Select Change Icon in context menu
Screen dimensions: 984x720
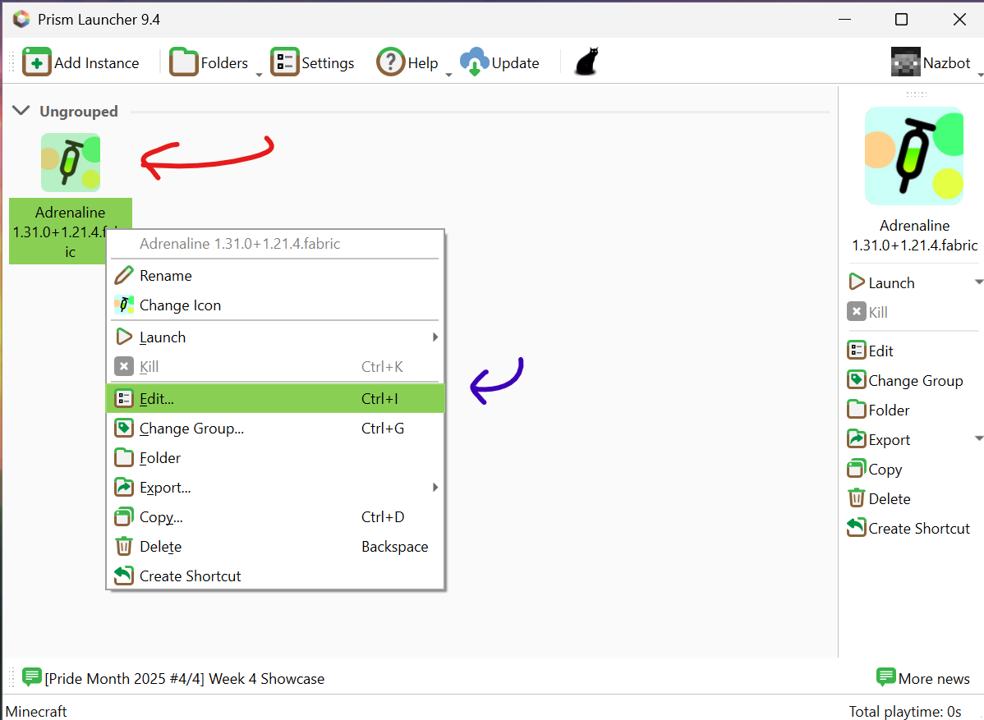click(x=180, y=305)
